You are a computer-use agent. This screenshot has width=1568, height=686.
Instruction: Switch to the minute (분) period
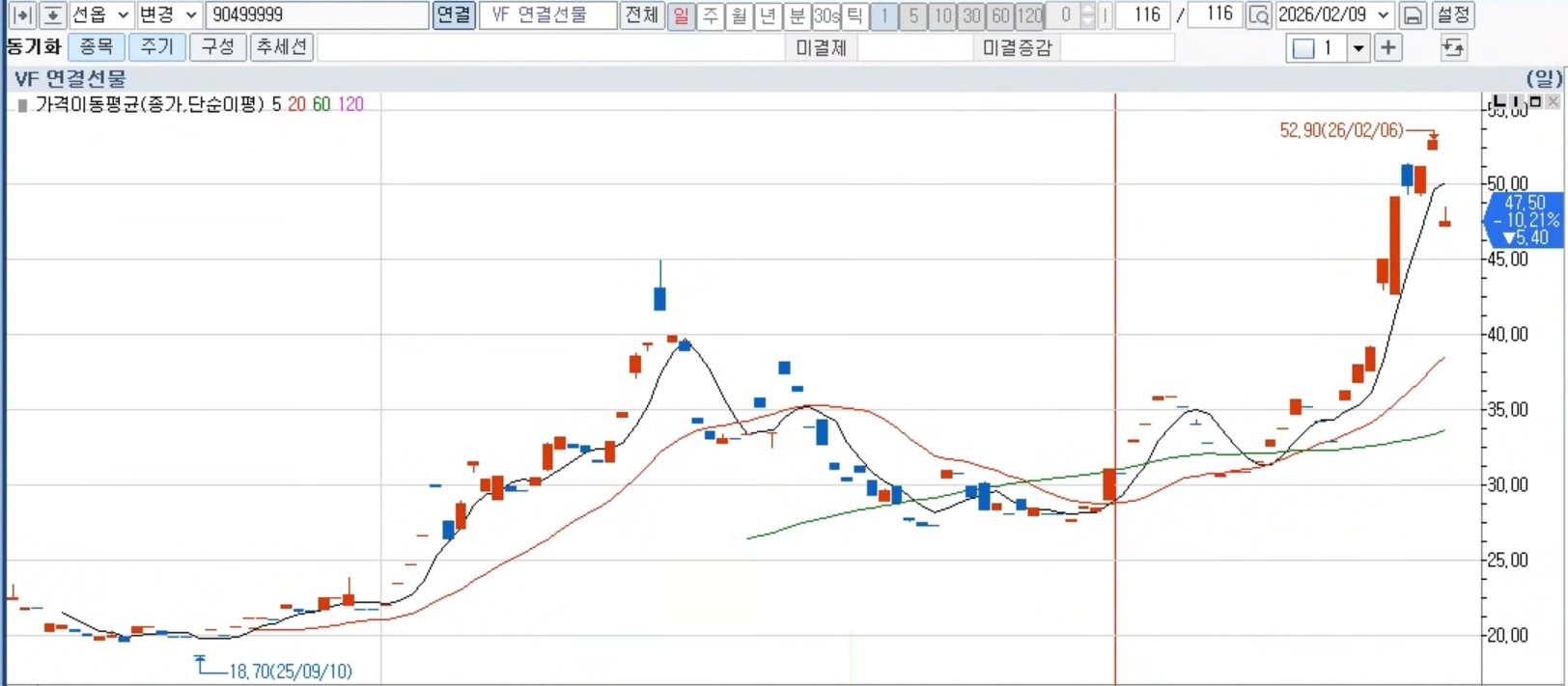[x=798, y=15]
